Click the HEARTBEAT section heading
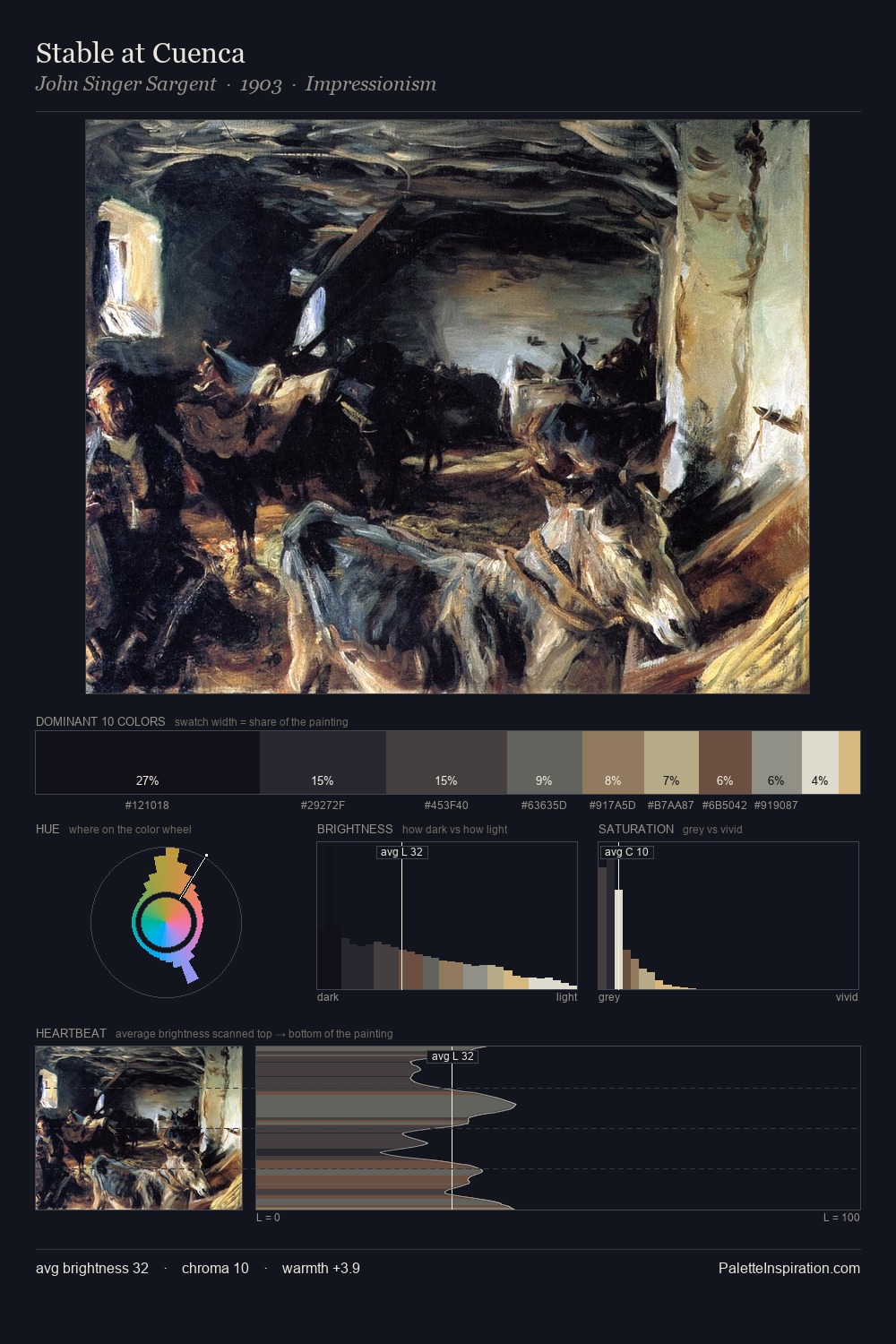The image size is (896, 1344). pos(71,1033)
